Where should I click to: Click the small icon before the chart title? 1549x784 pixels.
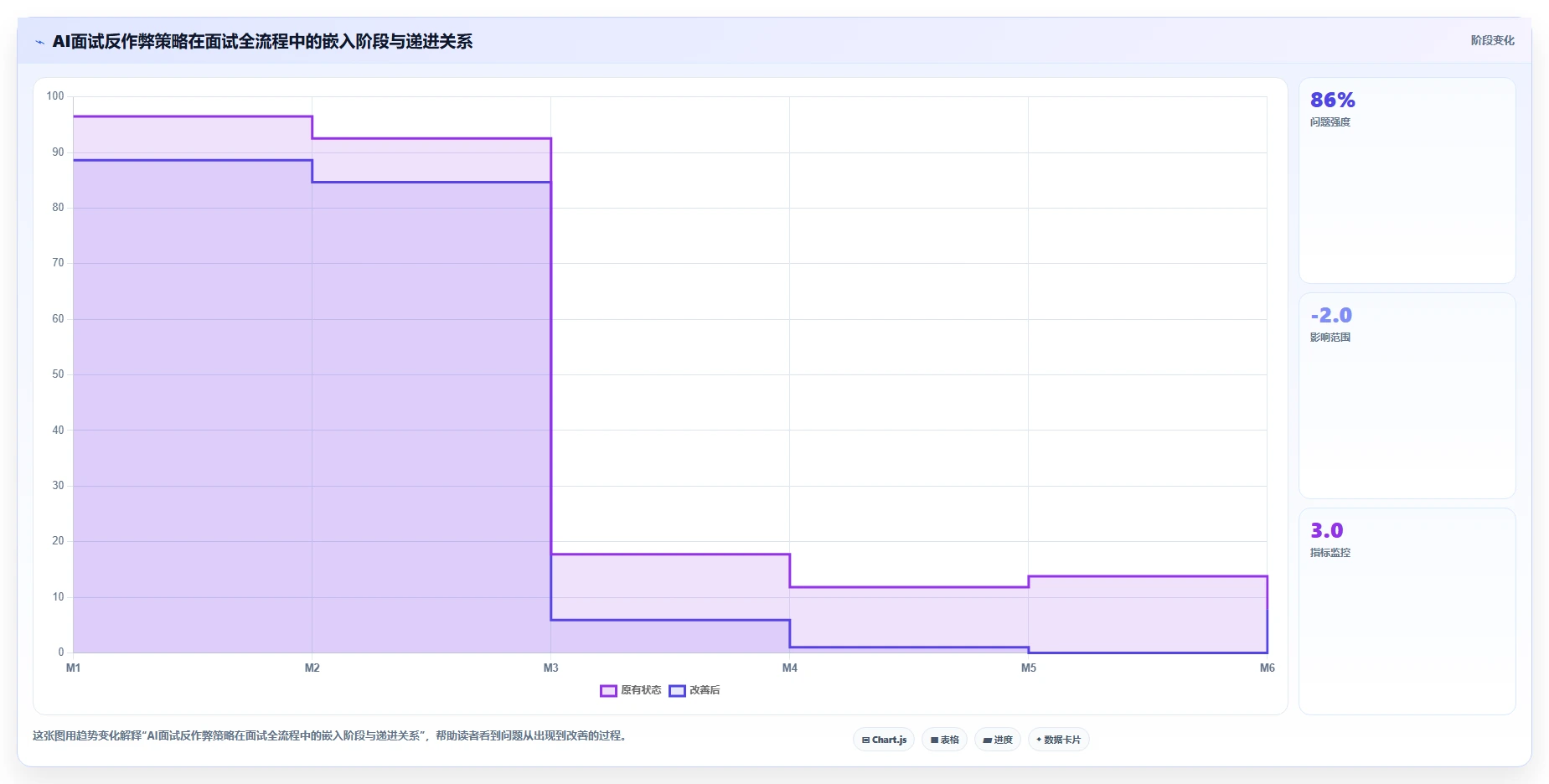click(39, 42)
